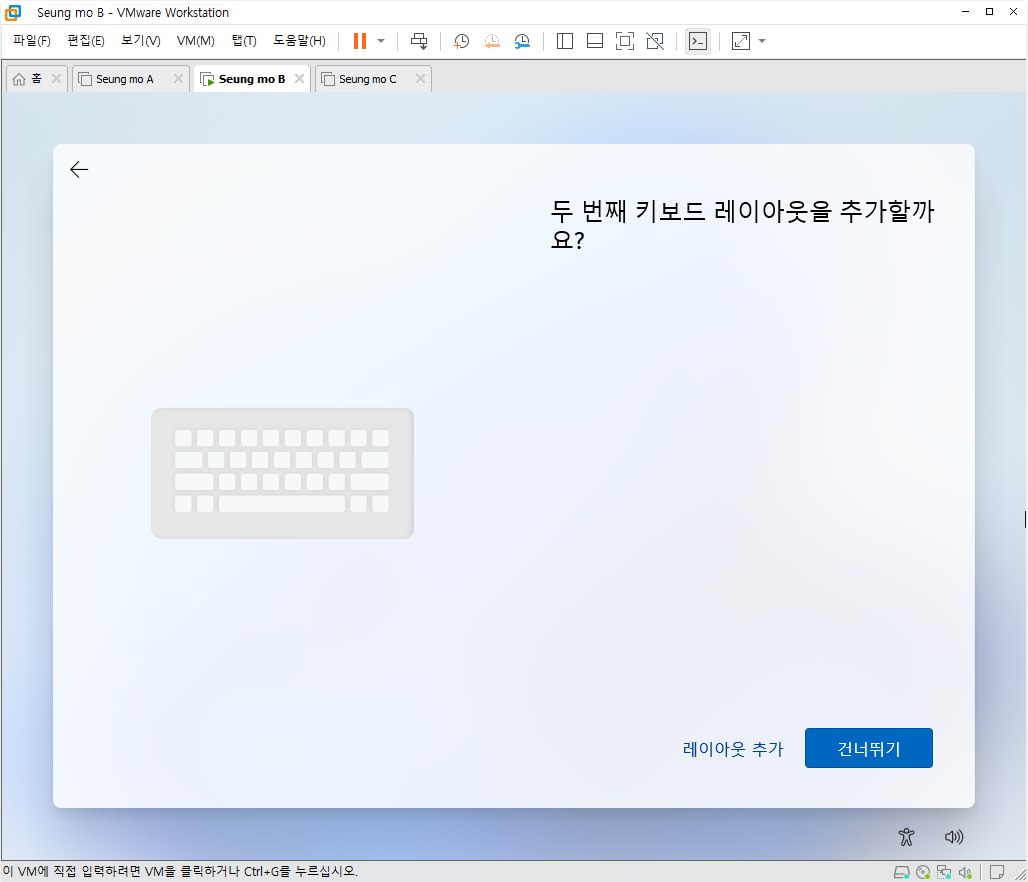The width and height of the screenshot is (1028, 882).
Task: Expand stretch display dropdown arrow
Action: (x=762, y=41)
